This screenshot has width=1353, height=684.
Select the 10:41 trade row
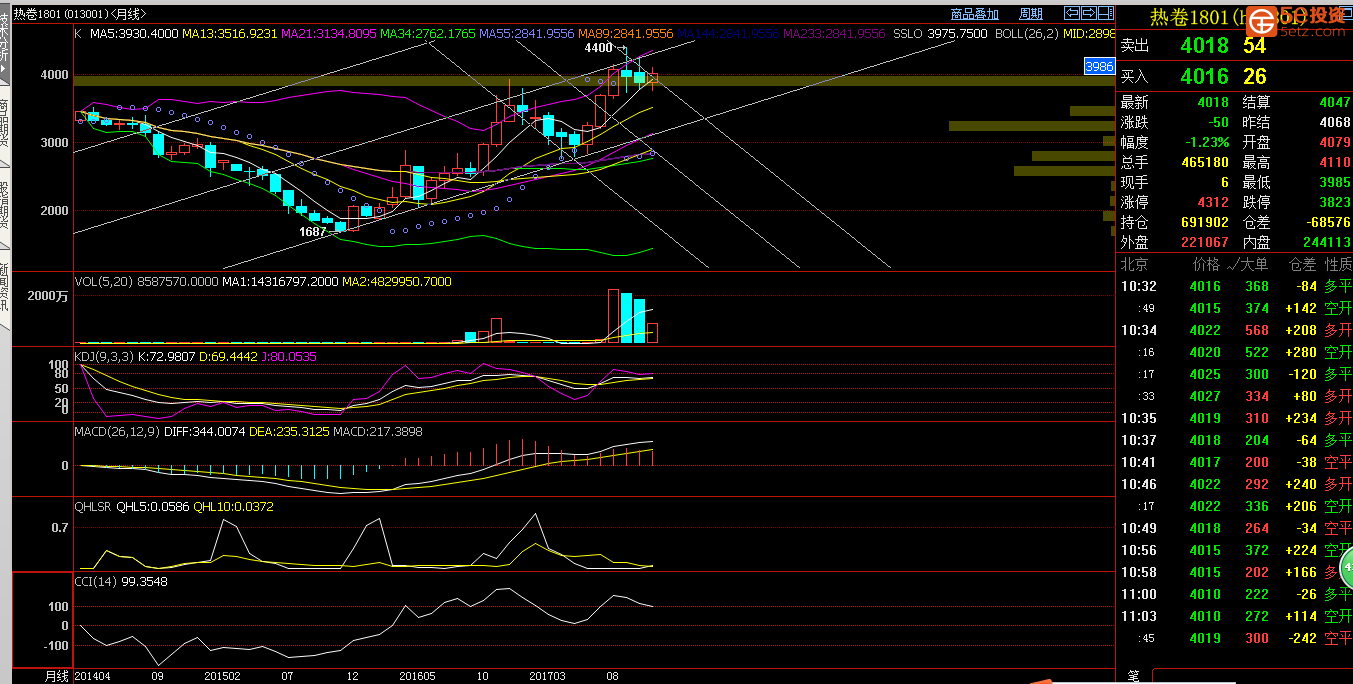click(x=1235, y=462)
